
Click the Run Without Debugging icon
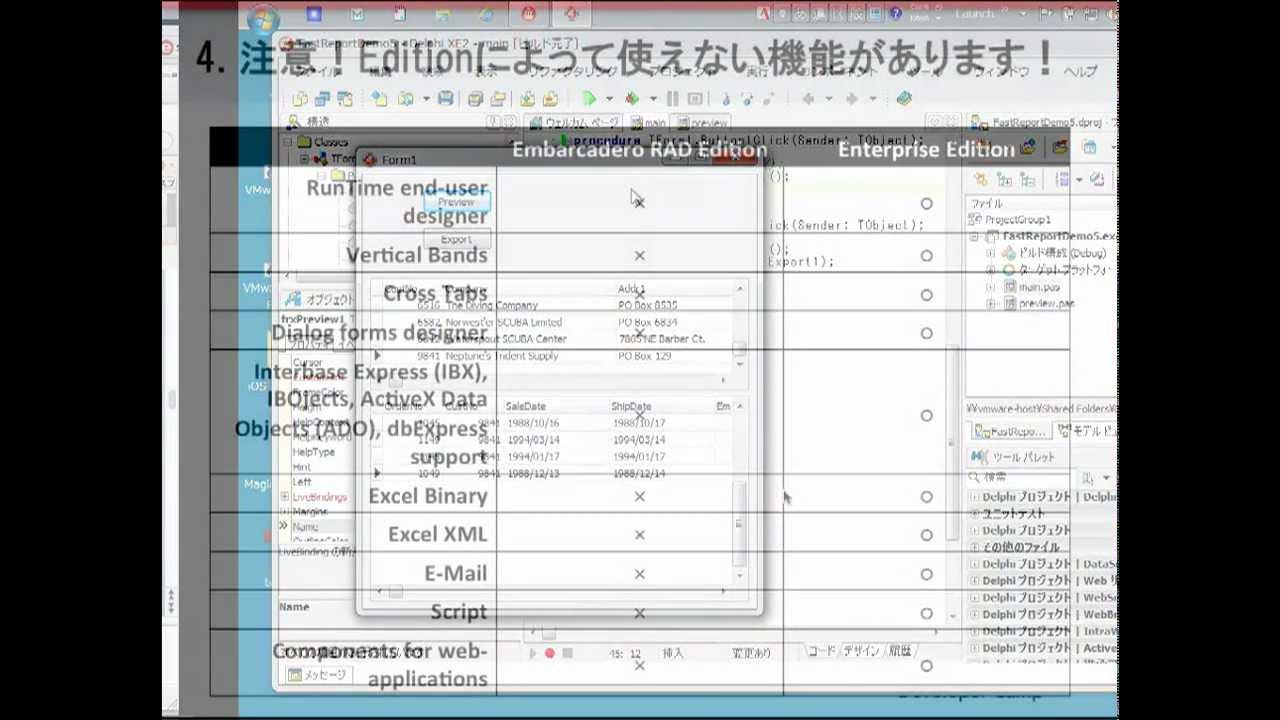632,99
